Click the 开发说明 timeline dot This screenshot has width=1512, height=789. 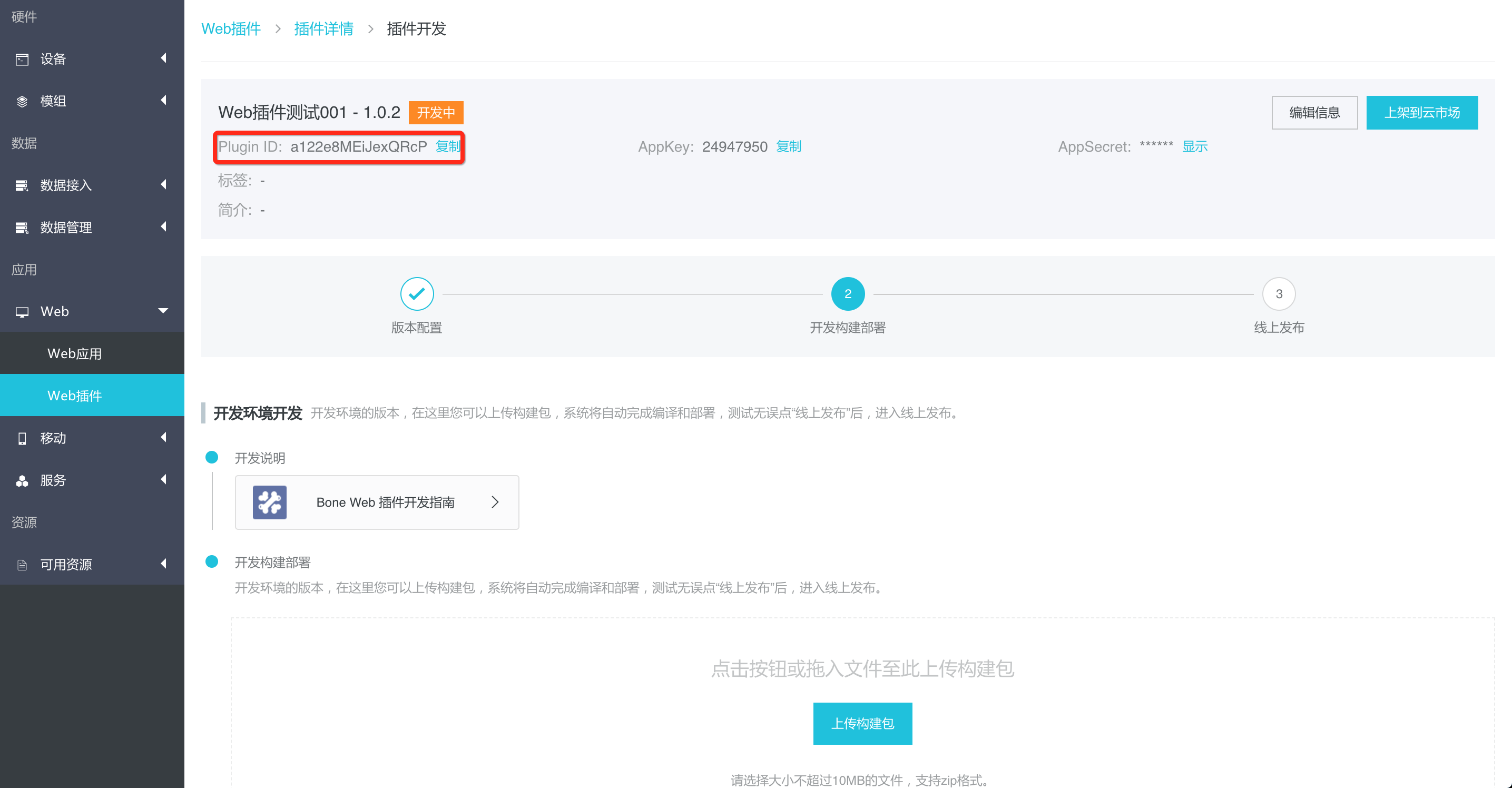212,458
